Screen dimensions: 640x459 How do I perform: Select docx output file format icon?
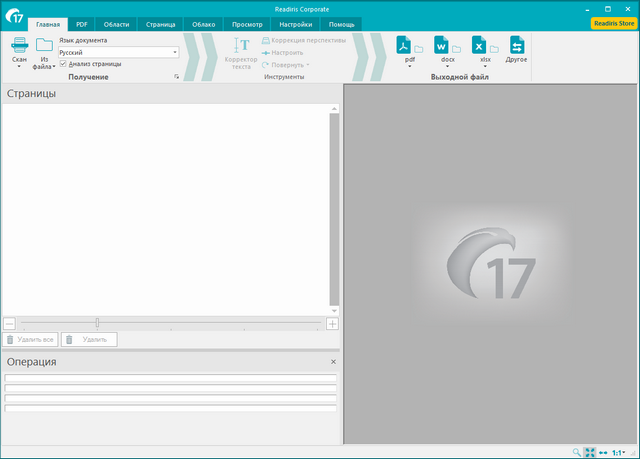point(441,46)
